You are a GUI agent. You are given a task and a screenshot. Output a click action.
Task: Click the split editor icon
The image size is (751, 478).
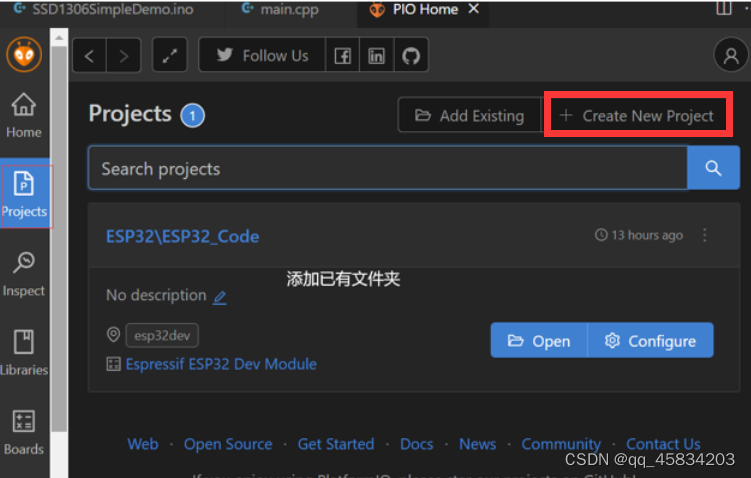click(x=724, y=8)
